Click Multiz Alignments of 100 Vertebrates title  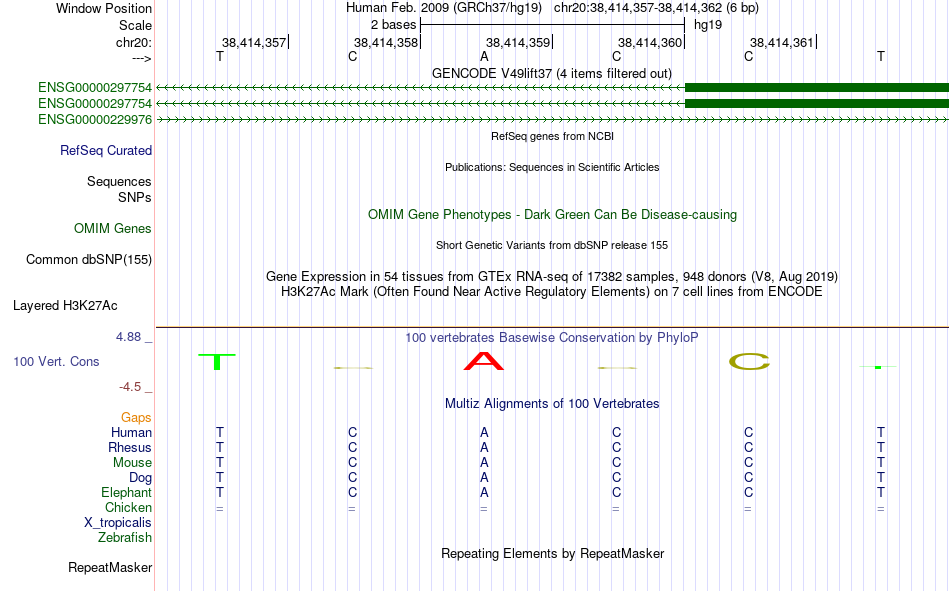[552, 404]
